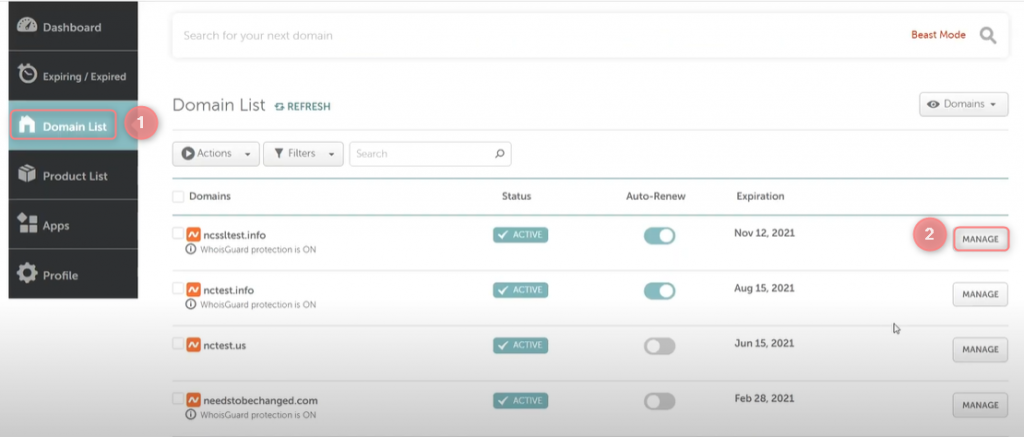The height and width of the screenshot is (437, 1024).
Task: Expand the Actions dropdown
Action: pyautogui.click(x=216, y=154)
